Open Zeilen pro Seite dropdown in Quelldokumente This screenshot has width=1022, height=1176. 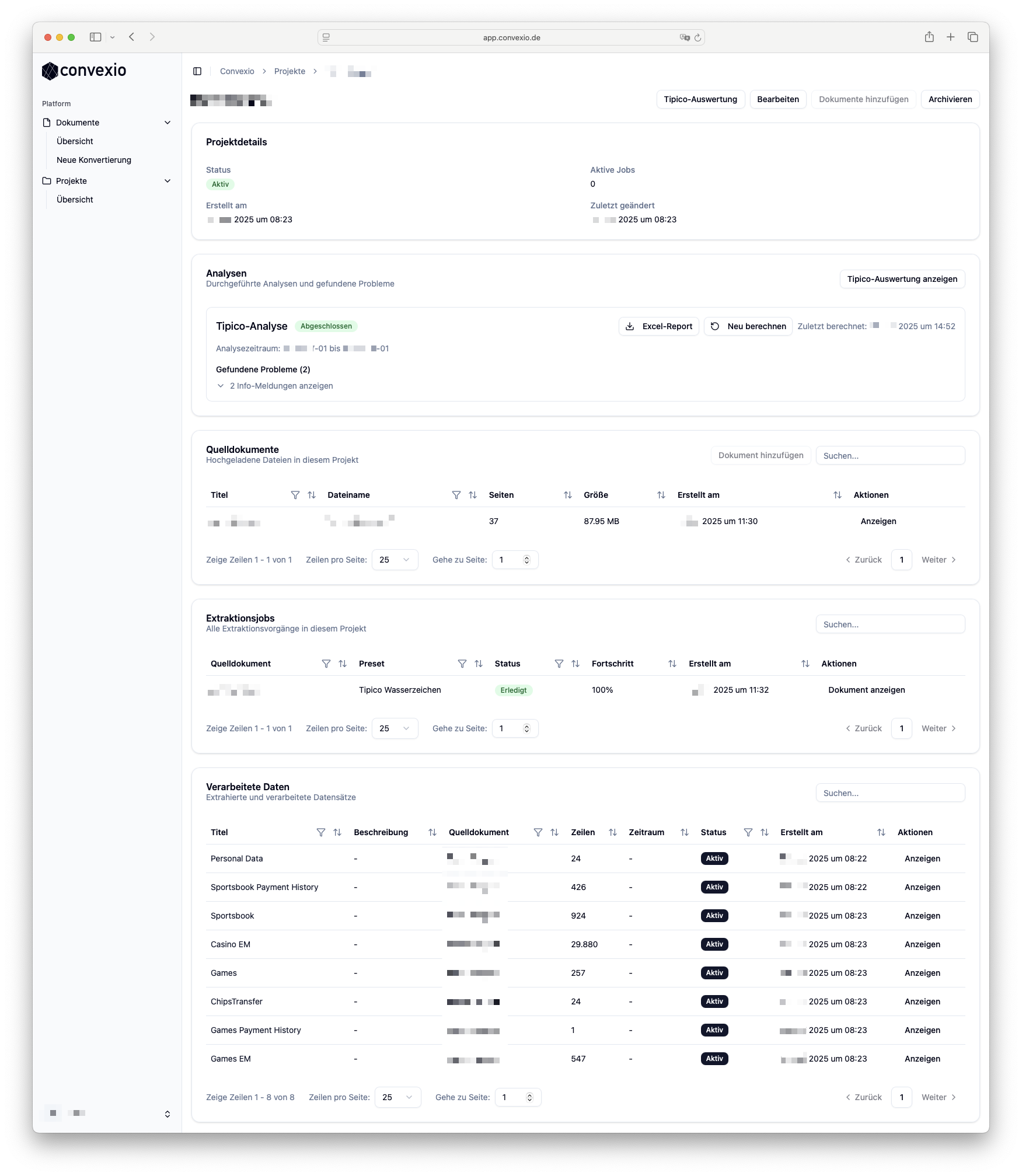coord(395,560)
